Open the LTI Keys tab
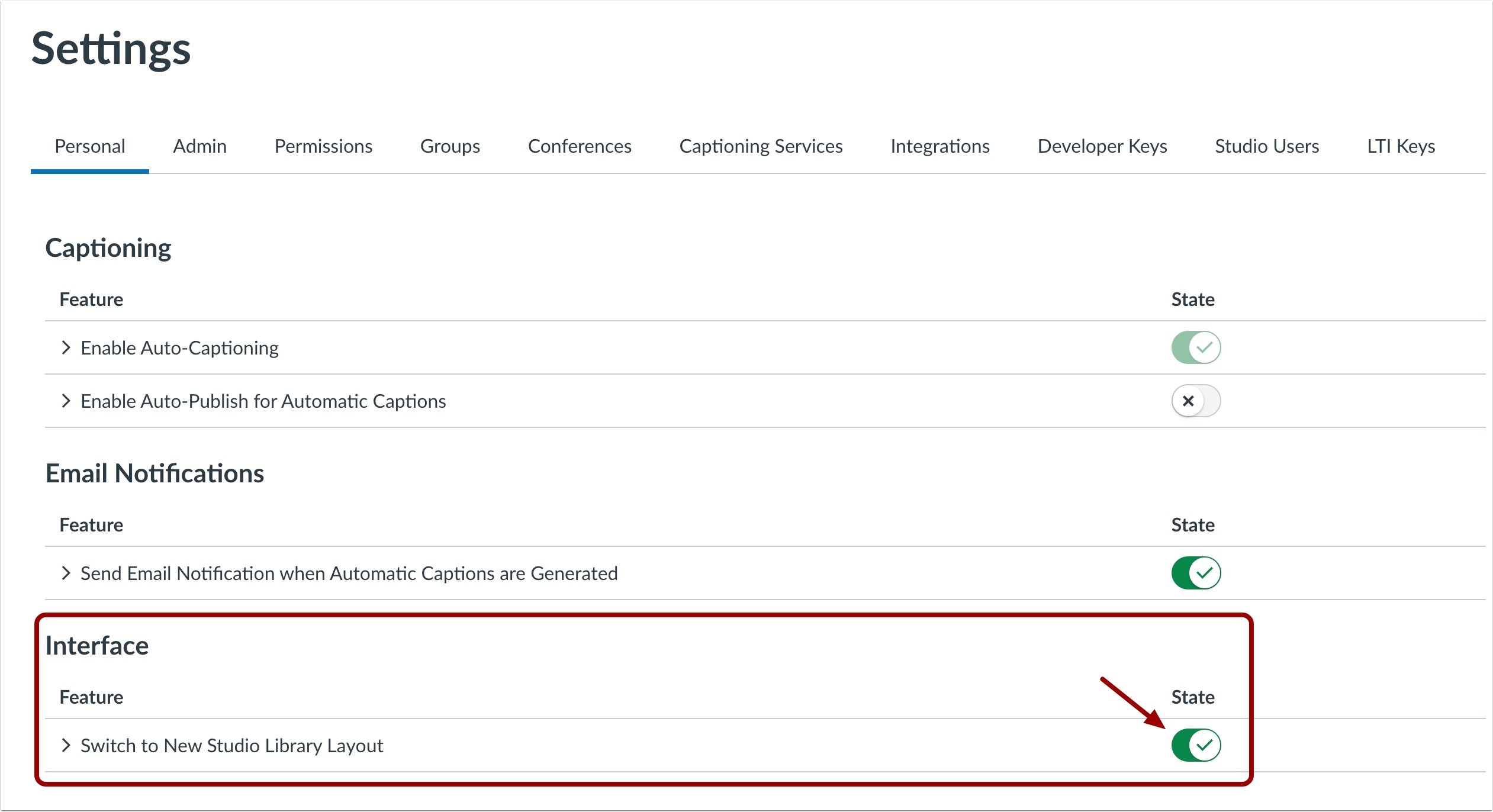 pyautogui.click(x=1401, y=146)
